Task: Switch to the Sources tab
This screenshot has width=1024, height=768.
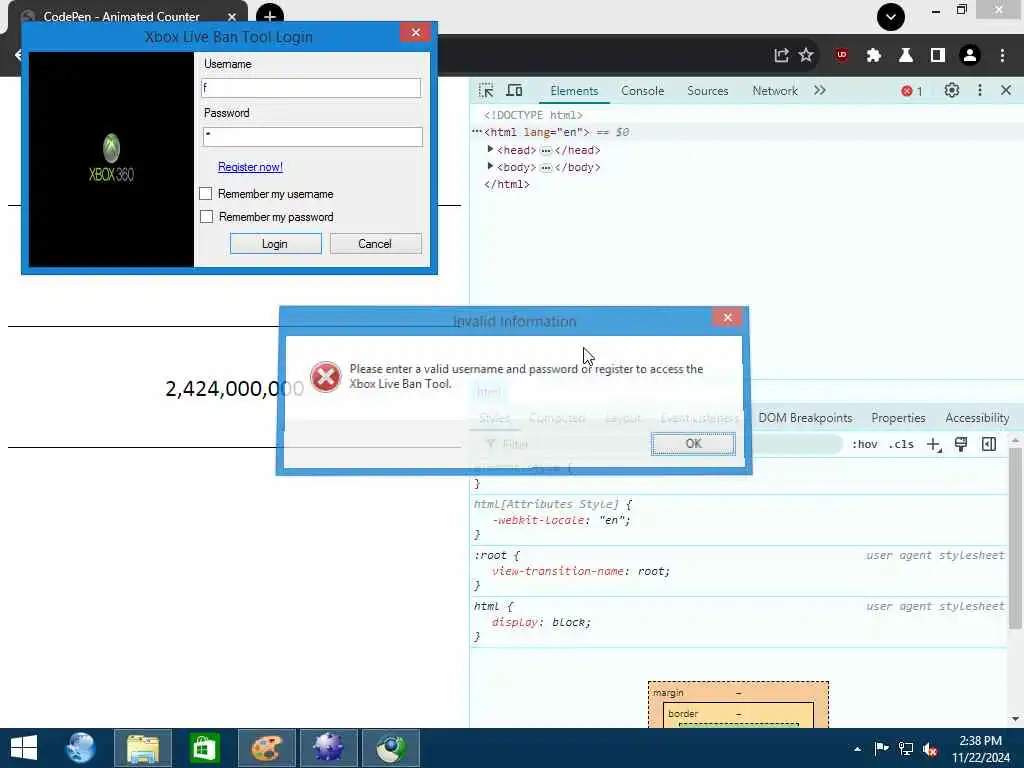Action: 707,91
